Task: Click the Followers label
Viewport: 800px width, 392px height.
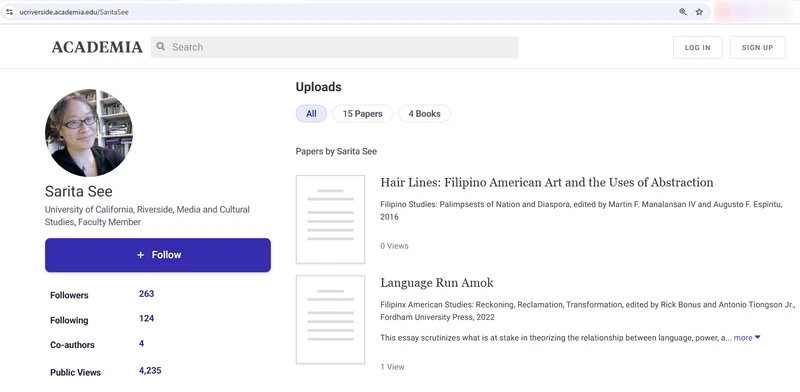Action: click(x=69, y=295)
